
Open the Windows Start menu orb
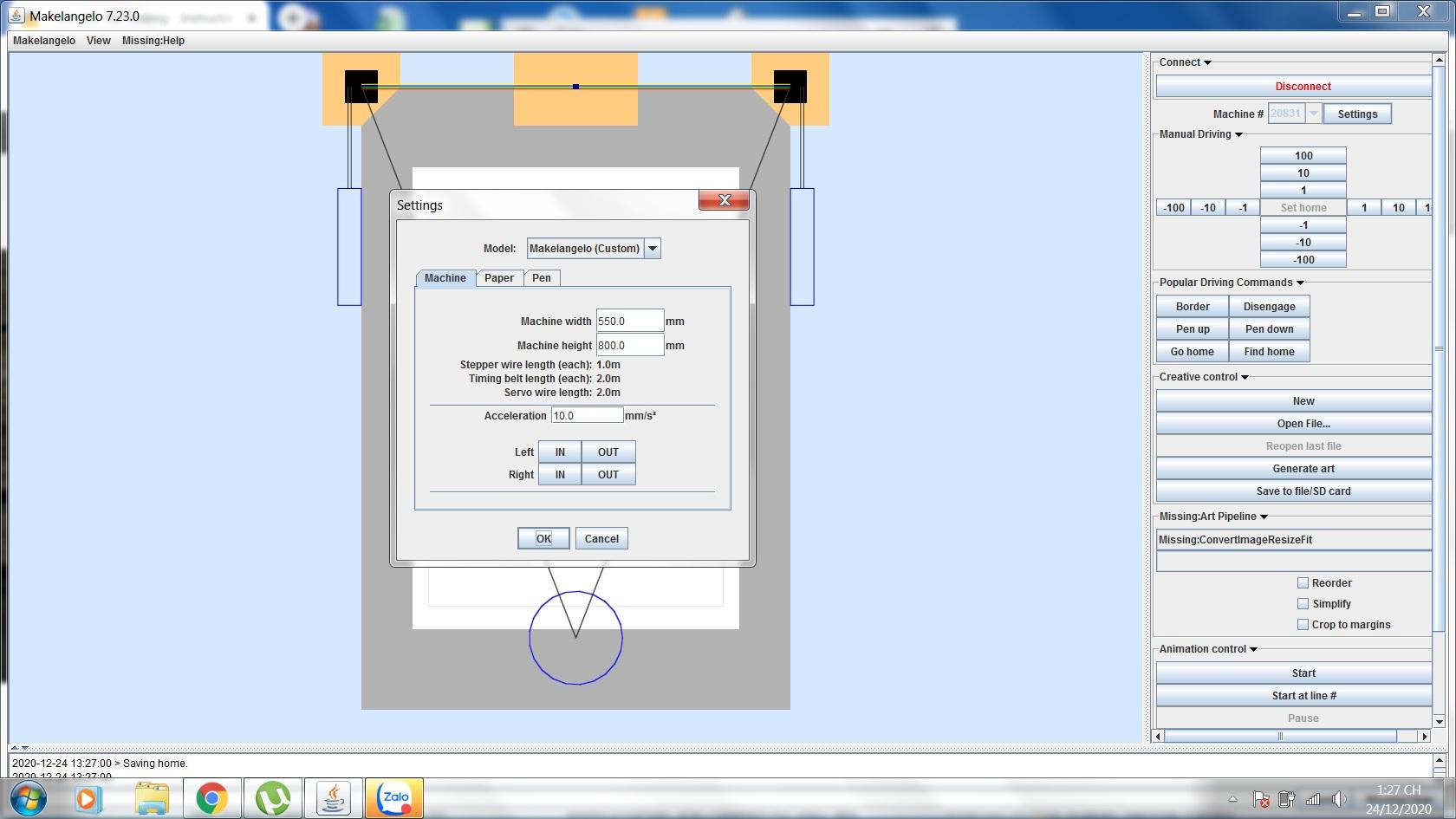[27, 797]
